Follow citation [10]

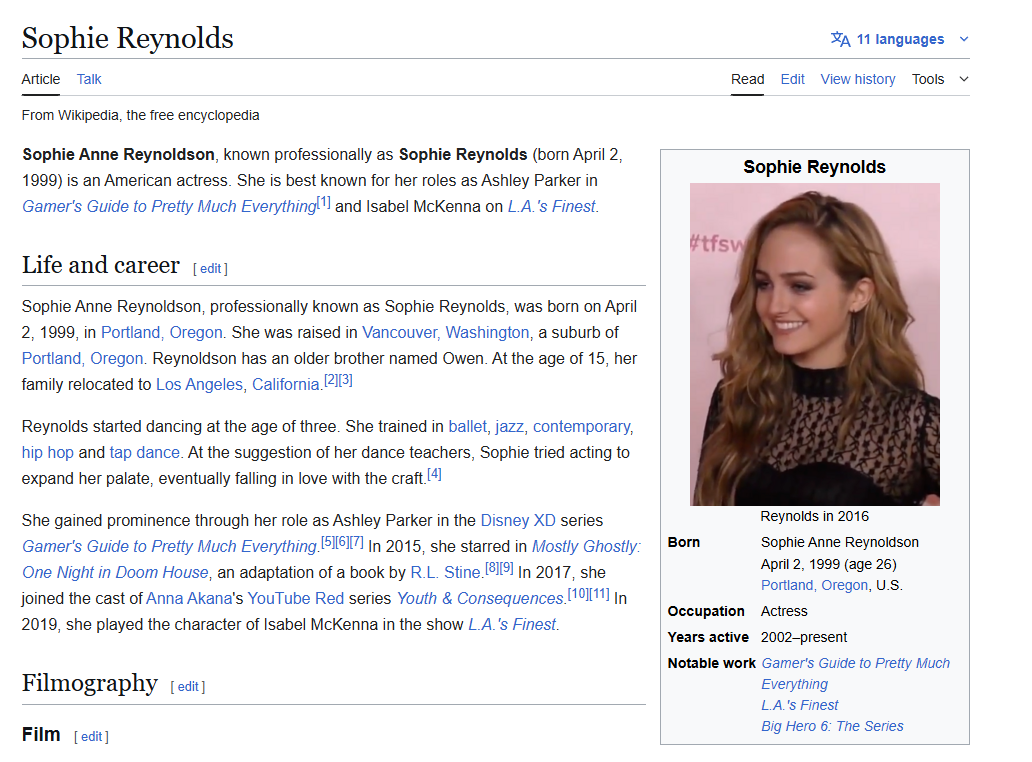coord(578,594)
